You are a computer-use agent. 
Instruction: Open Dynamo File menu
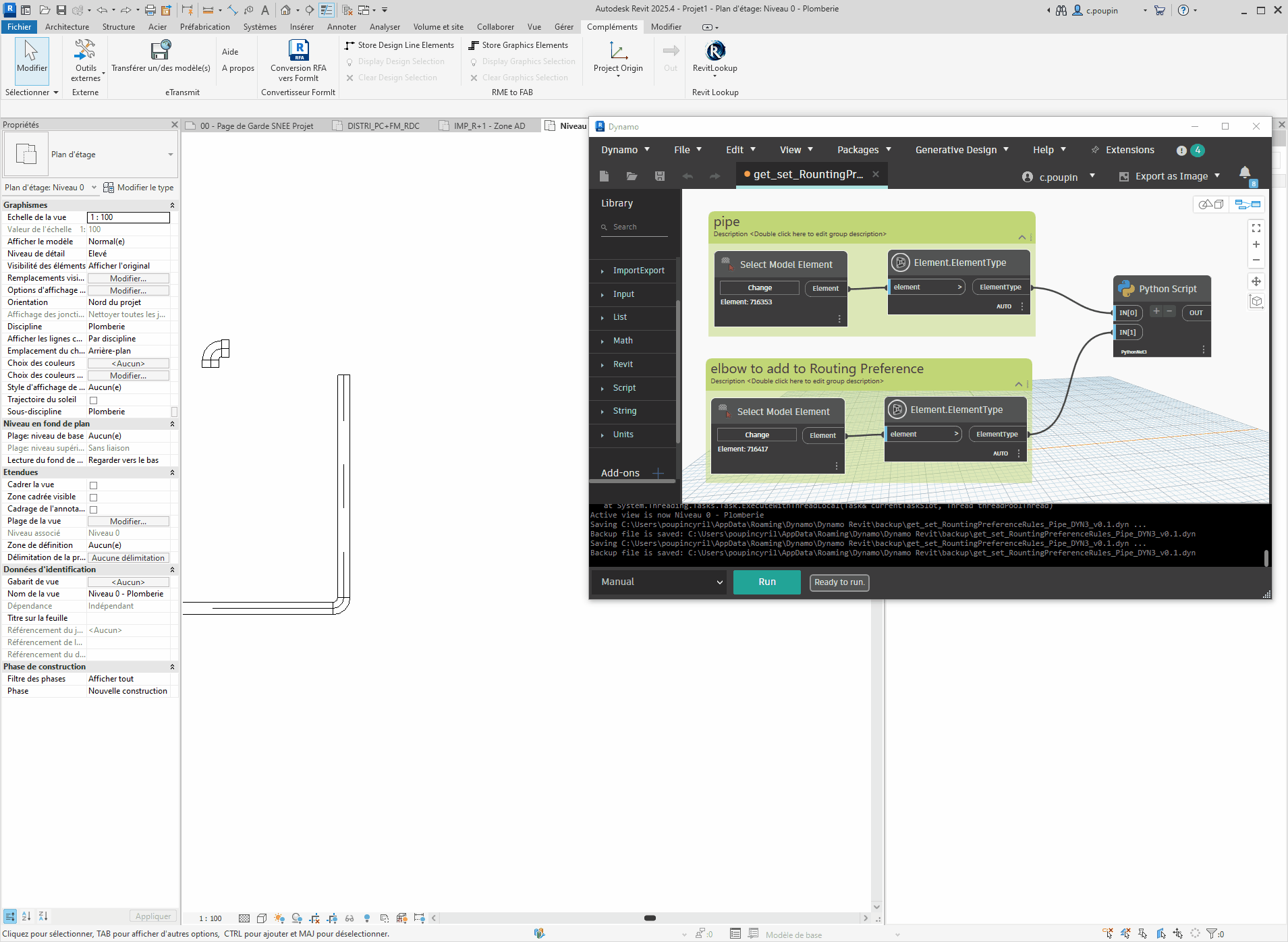pos(688,150)
